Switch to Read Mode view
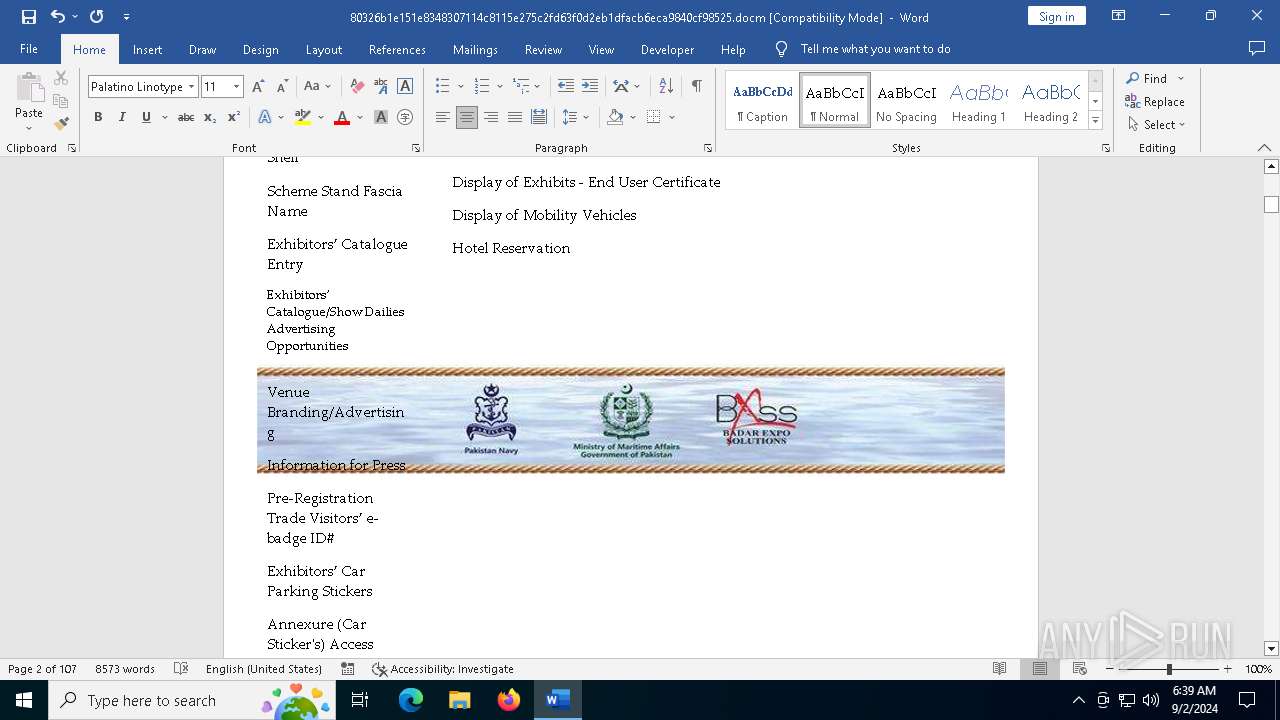Image resolution: width=1280 pixels, height=720 pixels. [1000, 669]
